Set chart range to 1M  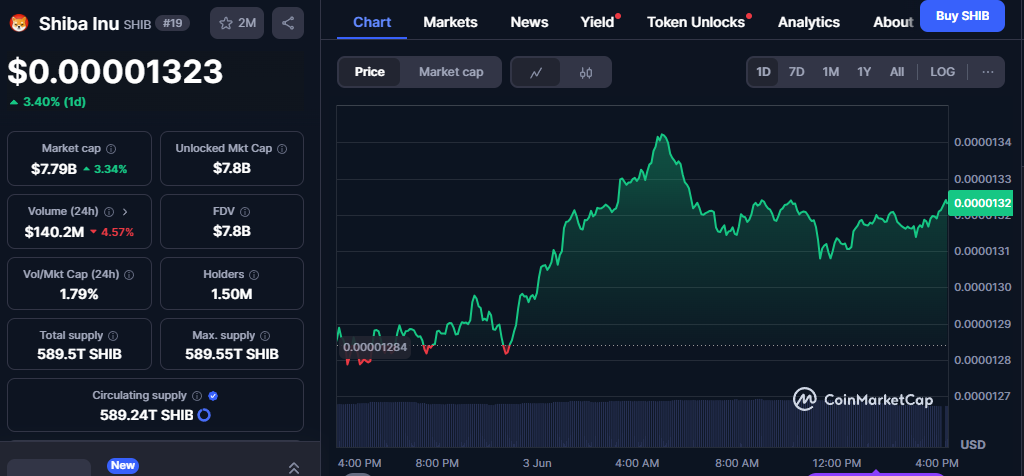831,72
